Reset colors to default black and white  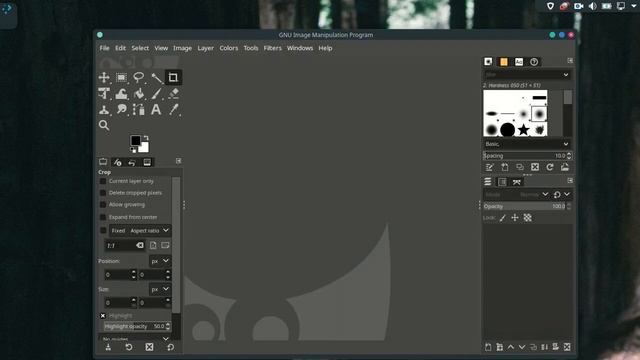pyautogui.click(x=133, y=150)
